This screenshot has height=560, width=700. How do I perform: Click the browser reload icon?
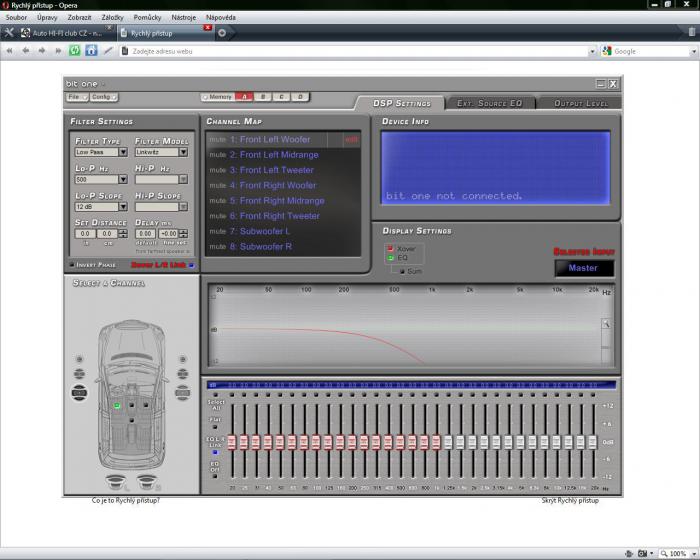pos(75,50)
